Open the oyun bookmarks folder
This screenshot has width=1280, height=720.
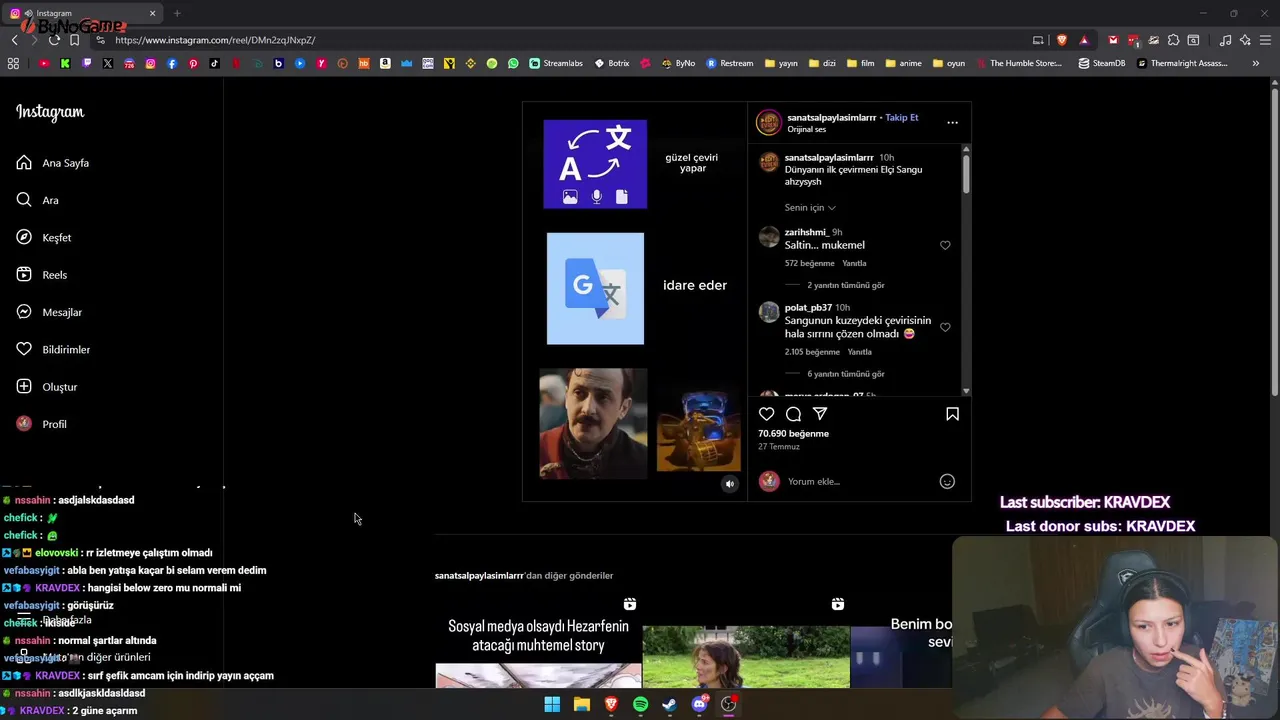tap(949, 63)
